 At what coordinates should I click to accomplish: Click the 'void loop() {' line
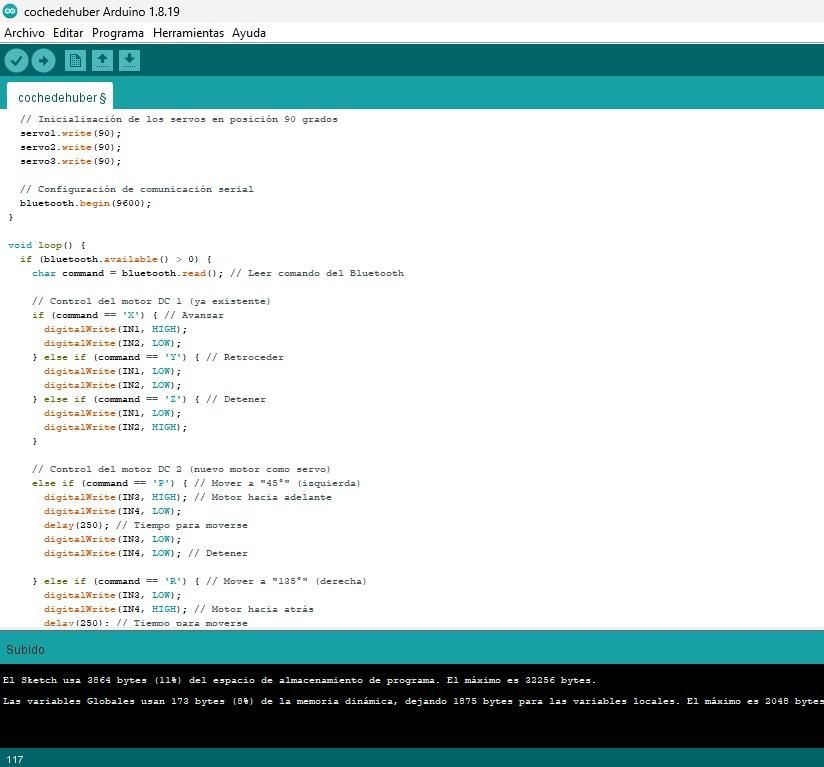[47, 245]
